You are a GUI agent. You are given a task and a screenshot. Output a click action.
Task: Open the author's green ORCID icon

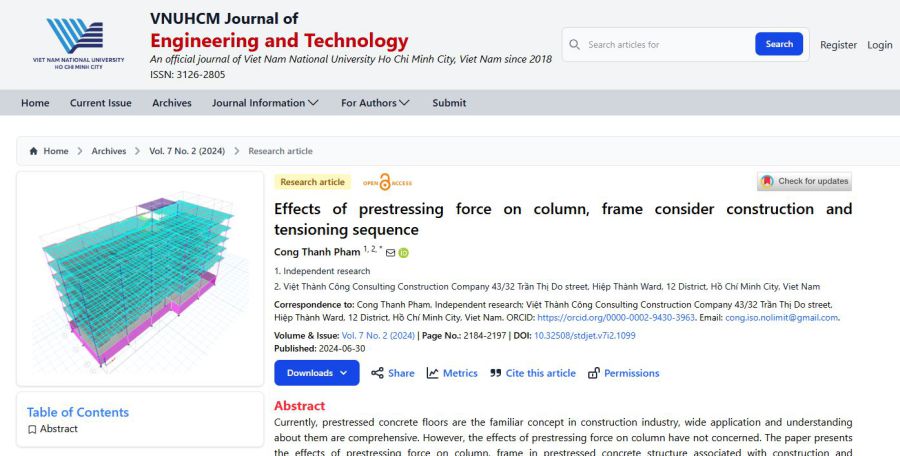point(404,253)
